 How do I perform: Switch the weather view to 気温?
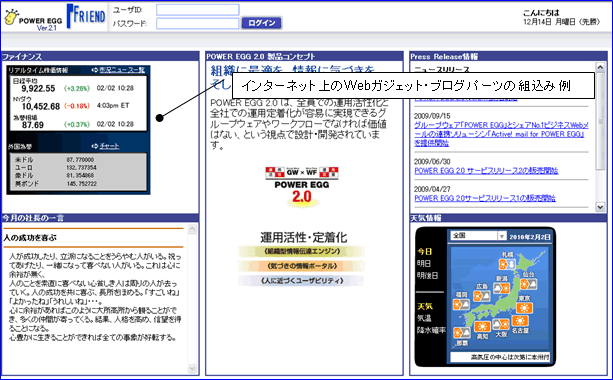click(424, 318)
